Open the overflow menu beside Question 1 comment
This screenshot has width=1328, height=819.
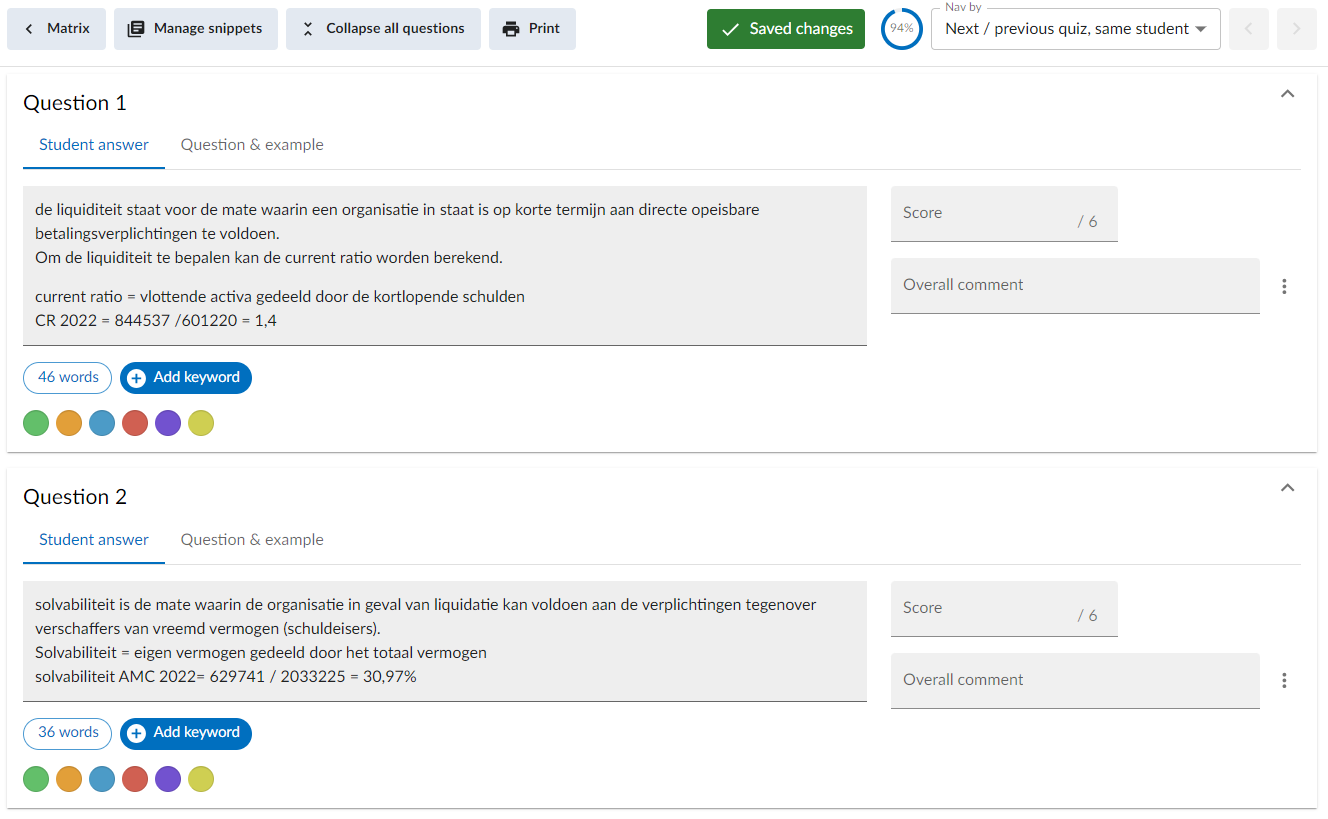click(x=1284, y=286)
